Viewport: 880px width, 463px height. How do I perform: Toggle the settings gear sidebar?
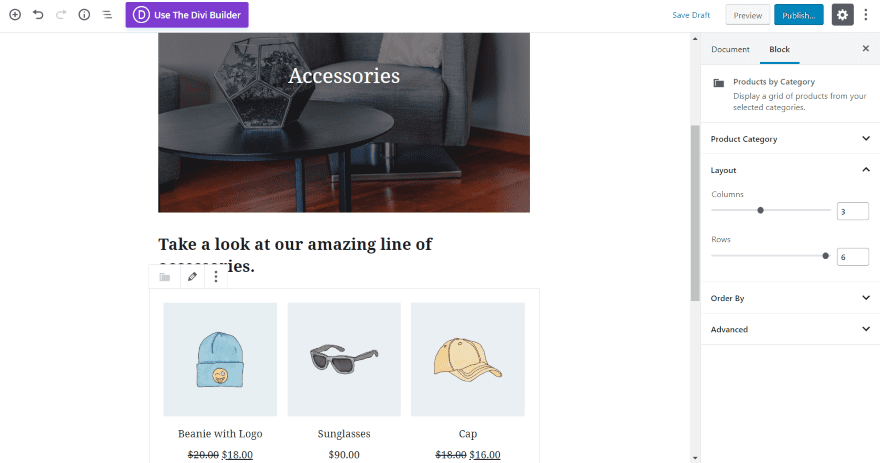(842, 15)
